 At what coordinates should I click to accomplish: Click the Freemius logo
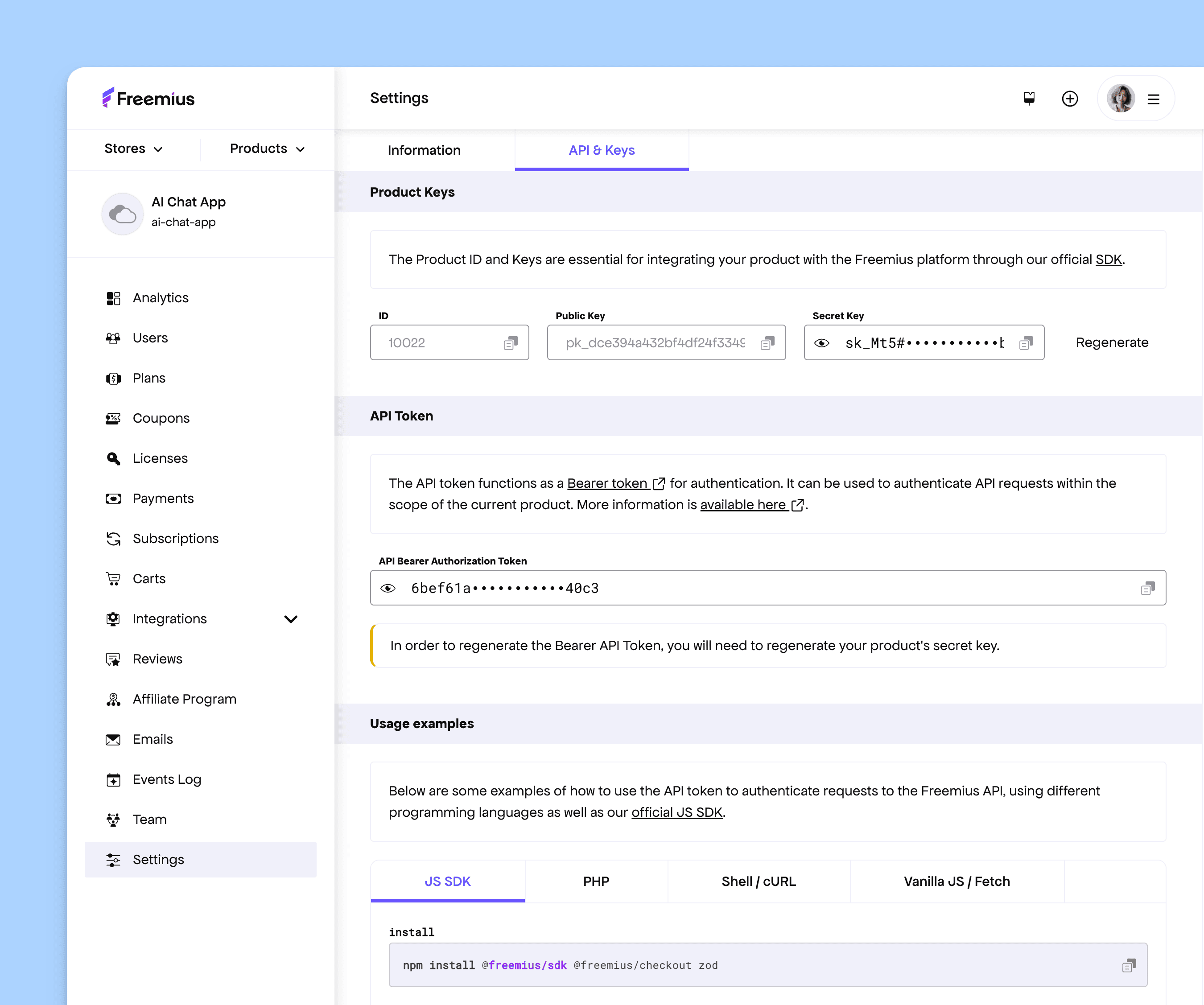[148, 98]
